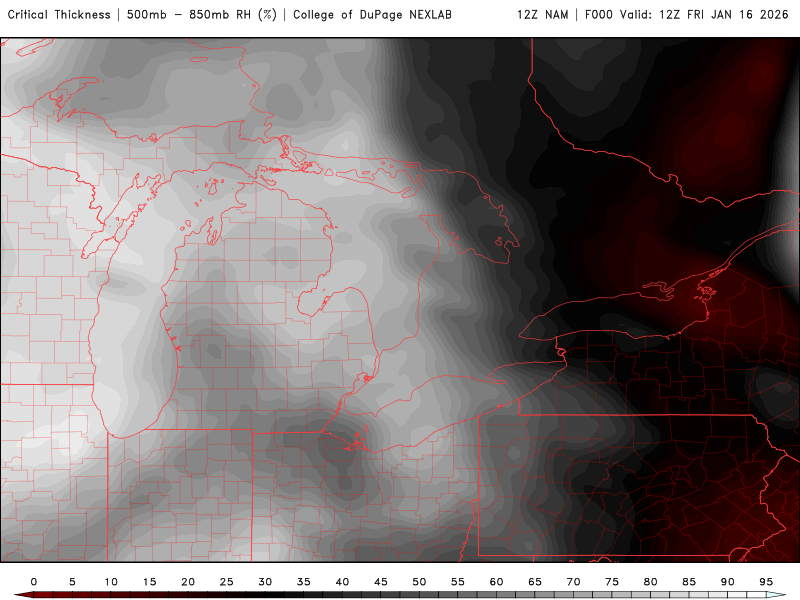Viewport: 800px width, 600px height.
Task: Click the '95' legend value
Action: tap(766, 582)
